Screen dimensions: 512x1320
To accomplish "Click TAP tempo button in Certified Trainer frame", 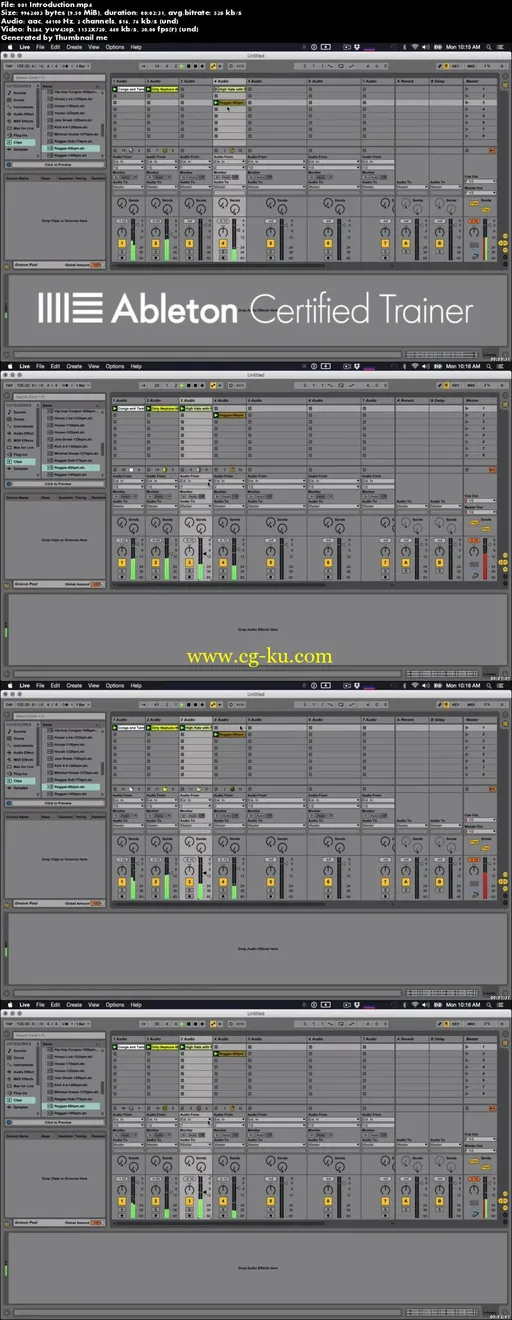I will (9, 65).
